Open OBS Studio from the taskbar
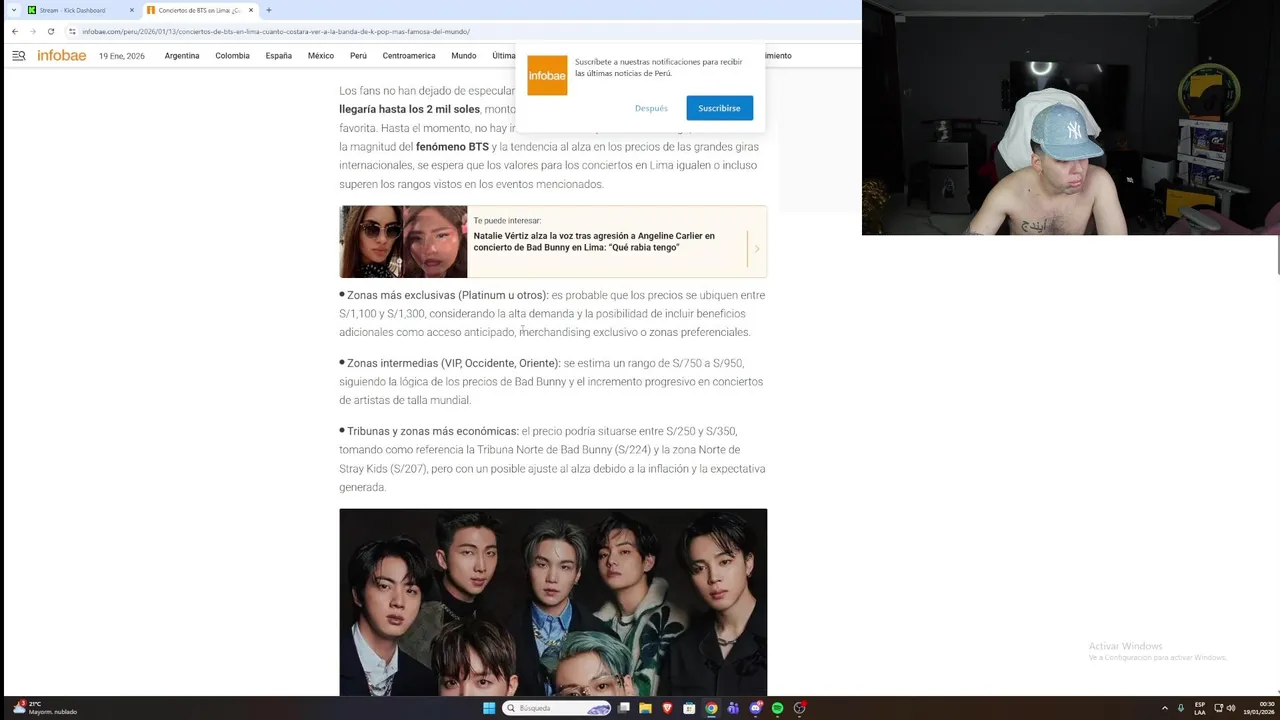 799,708
